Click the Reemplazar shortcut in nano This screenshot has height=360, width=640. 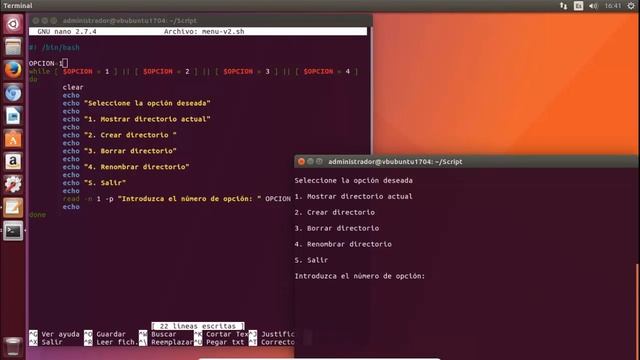point(166,342)
